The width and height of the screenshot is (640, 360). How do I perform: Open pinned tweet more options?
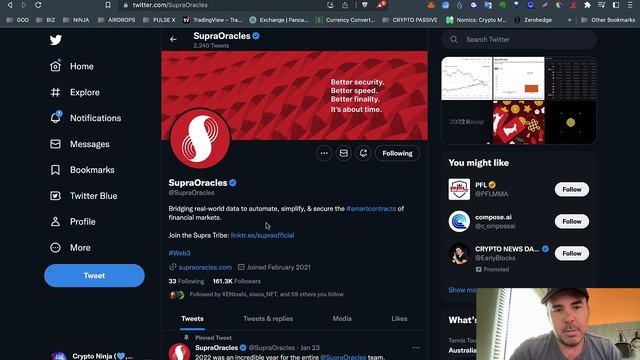click(416, 348)
